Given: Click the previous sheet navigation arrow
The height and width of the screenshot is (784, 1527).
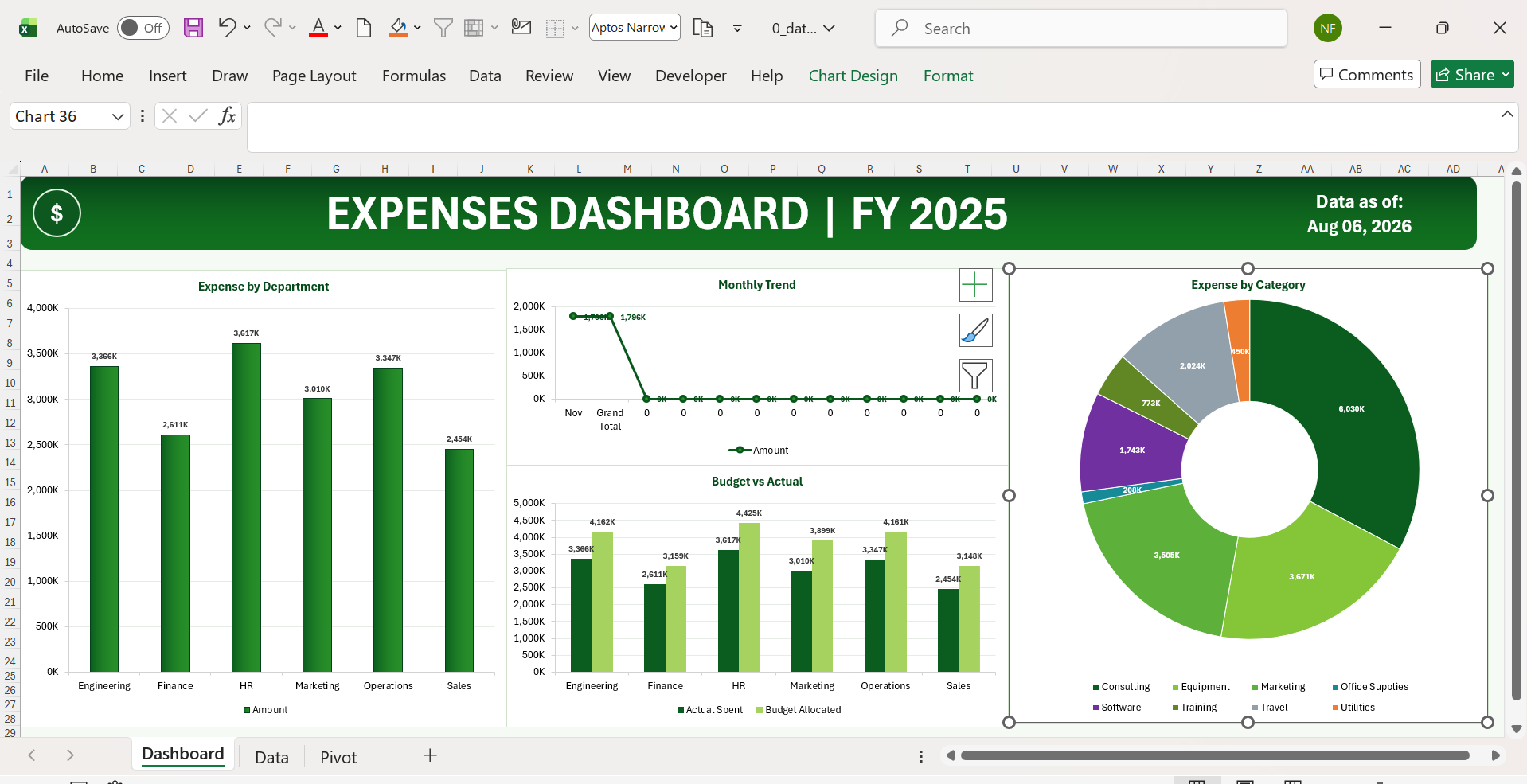Looking at the screenshot, I should click(32, 755).
